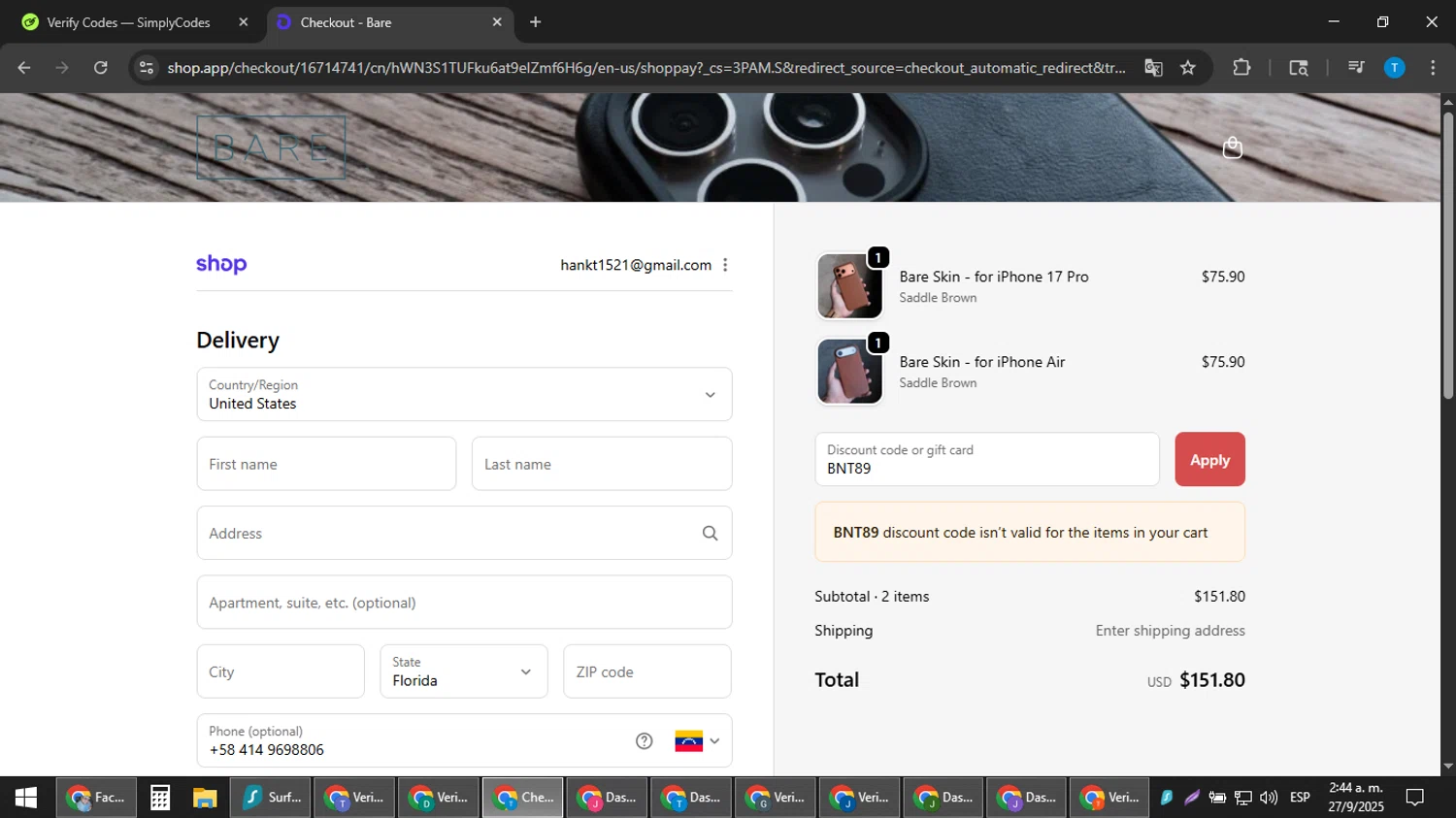Open the Windows Start menu
Screen dimensions: 1456x818
(26, 798)
